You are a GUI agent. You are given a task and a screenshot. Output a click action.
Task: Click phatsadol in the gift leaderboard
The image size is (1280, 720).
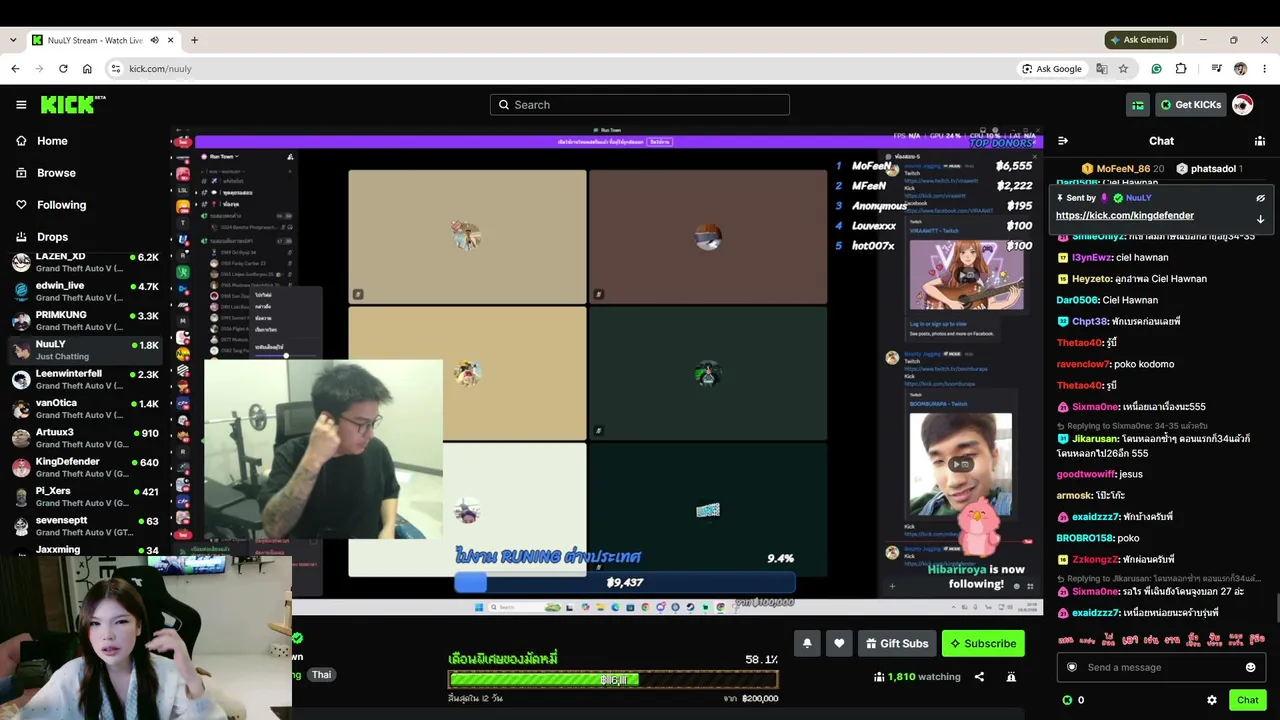(x=1209, y=169)
